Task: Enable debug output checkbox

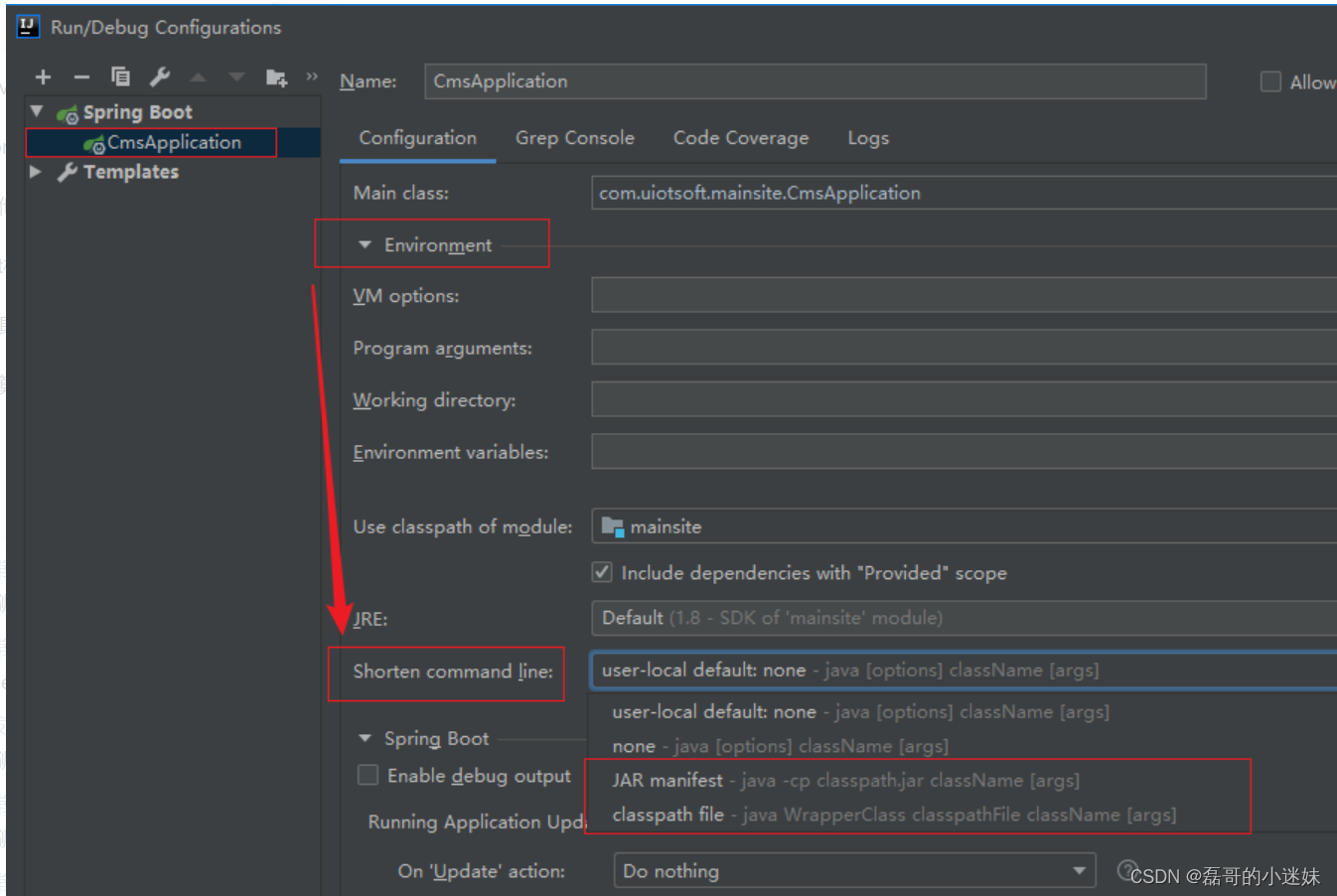Action: pyautogui.click(x=368, y=775)
